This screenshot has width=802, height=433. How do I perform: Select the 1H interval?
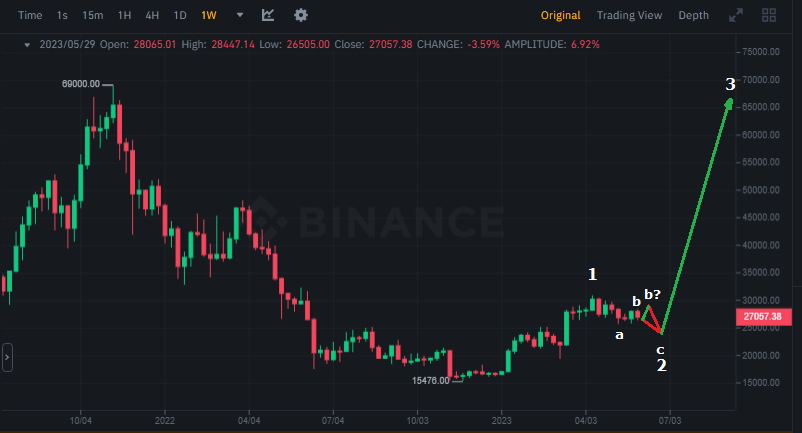tap(124, 15)
